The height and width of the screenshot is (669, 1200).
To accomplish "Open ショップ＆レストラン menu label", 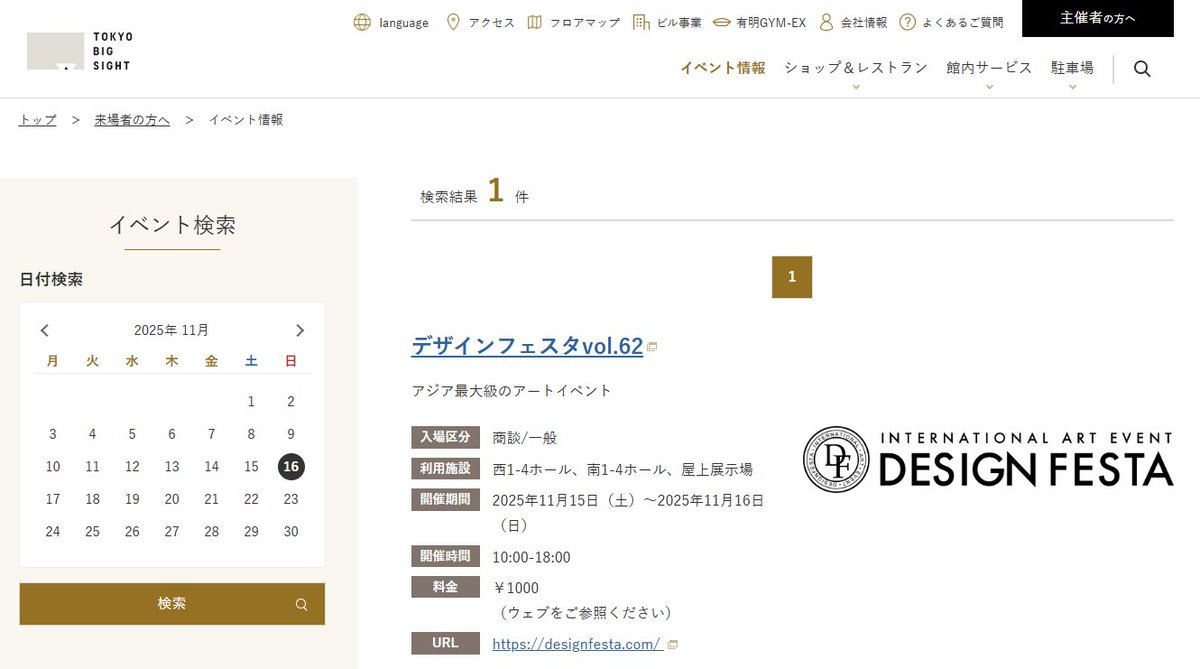I will [856, 68].
